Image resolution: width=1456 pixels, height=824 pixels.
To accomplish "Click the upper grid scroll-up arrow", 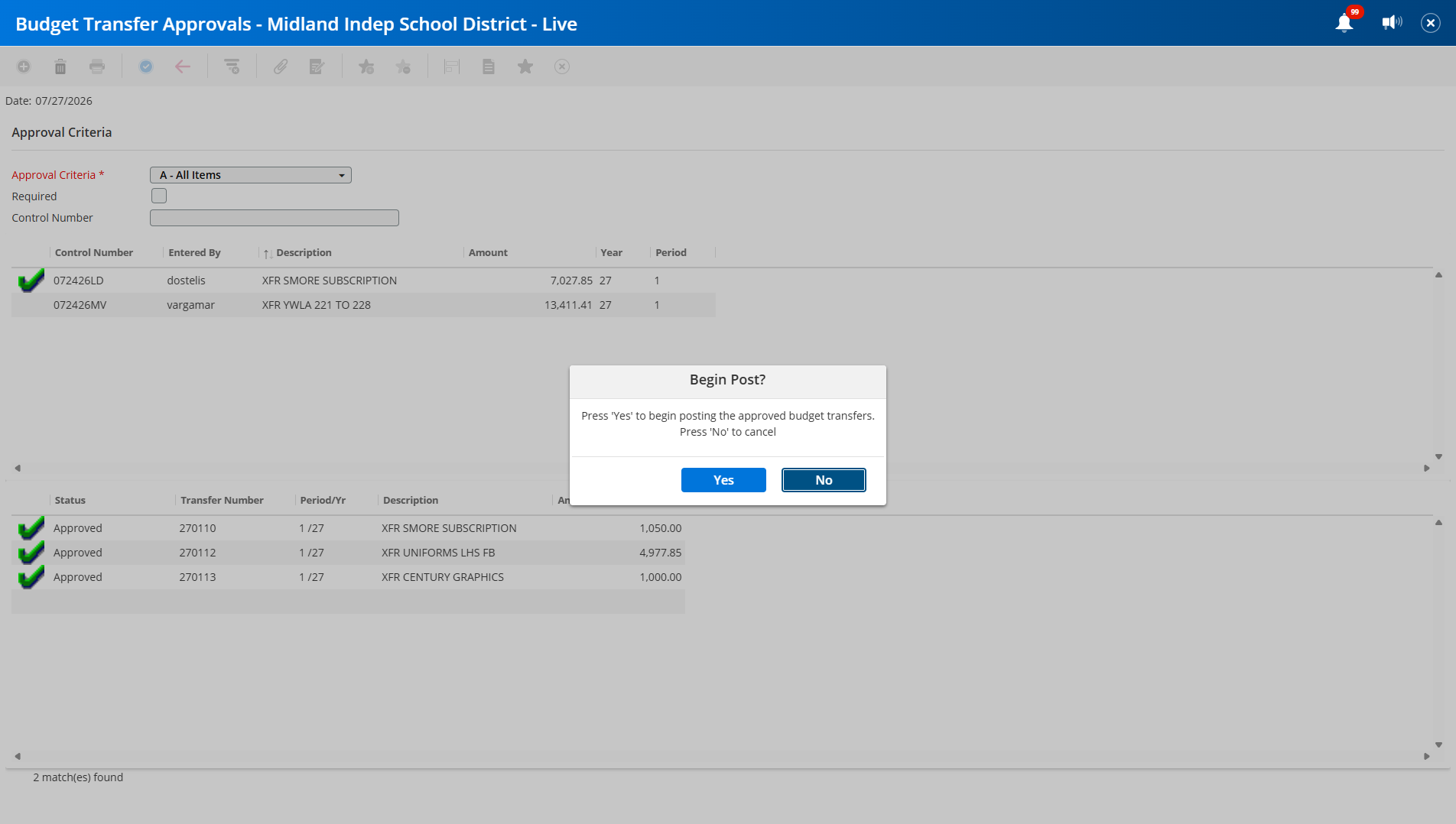I will point(1438,275).
